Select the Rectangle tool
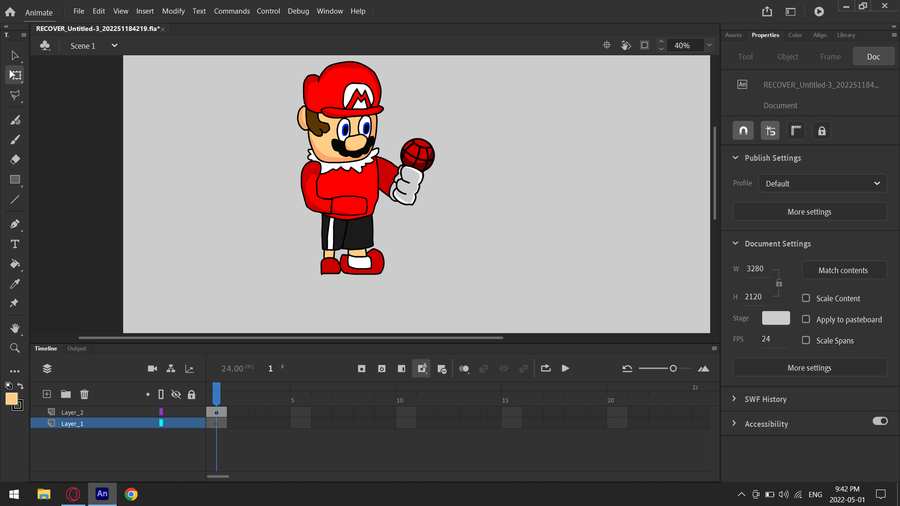Screen dimensions: 900x506 pos(15,180)
